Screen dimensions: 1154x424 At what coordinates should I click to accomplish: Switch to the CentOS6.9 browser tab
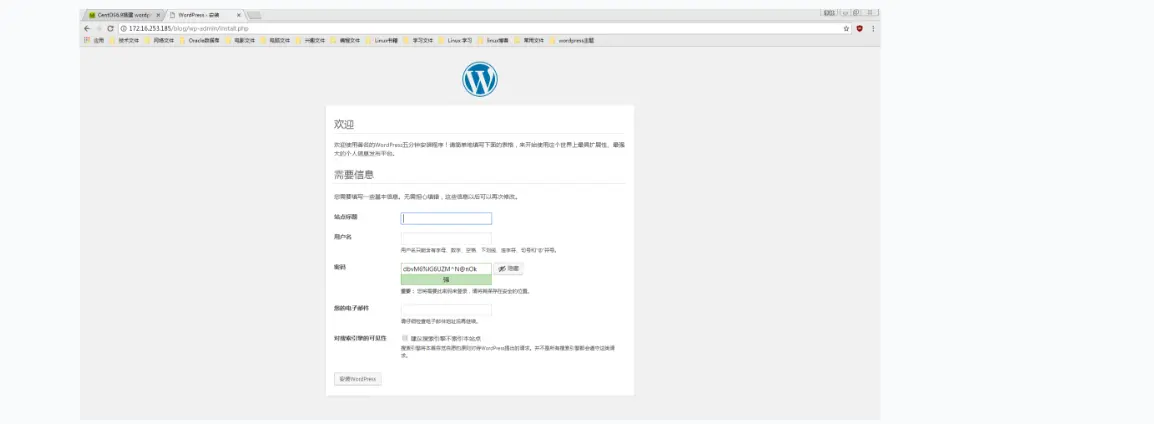point(123,15)
